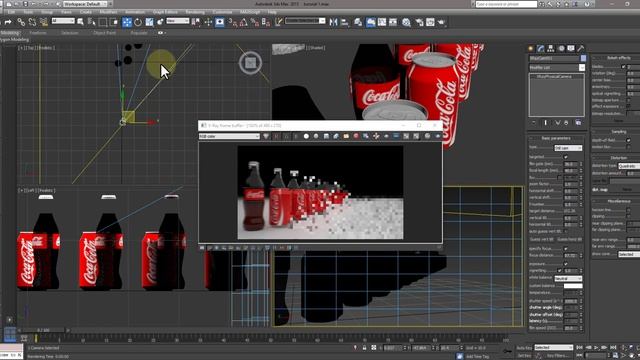Viewport: 640px width, 360px height.
Task: Toggle the specify focus checkbox
Action: point(566,248)
